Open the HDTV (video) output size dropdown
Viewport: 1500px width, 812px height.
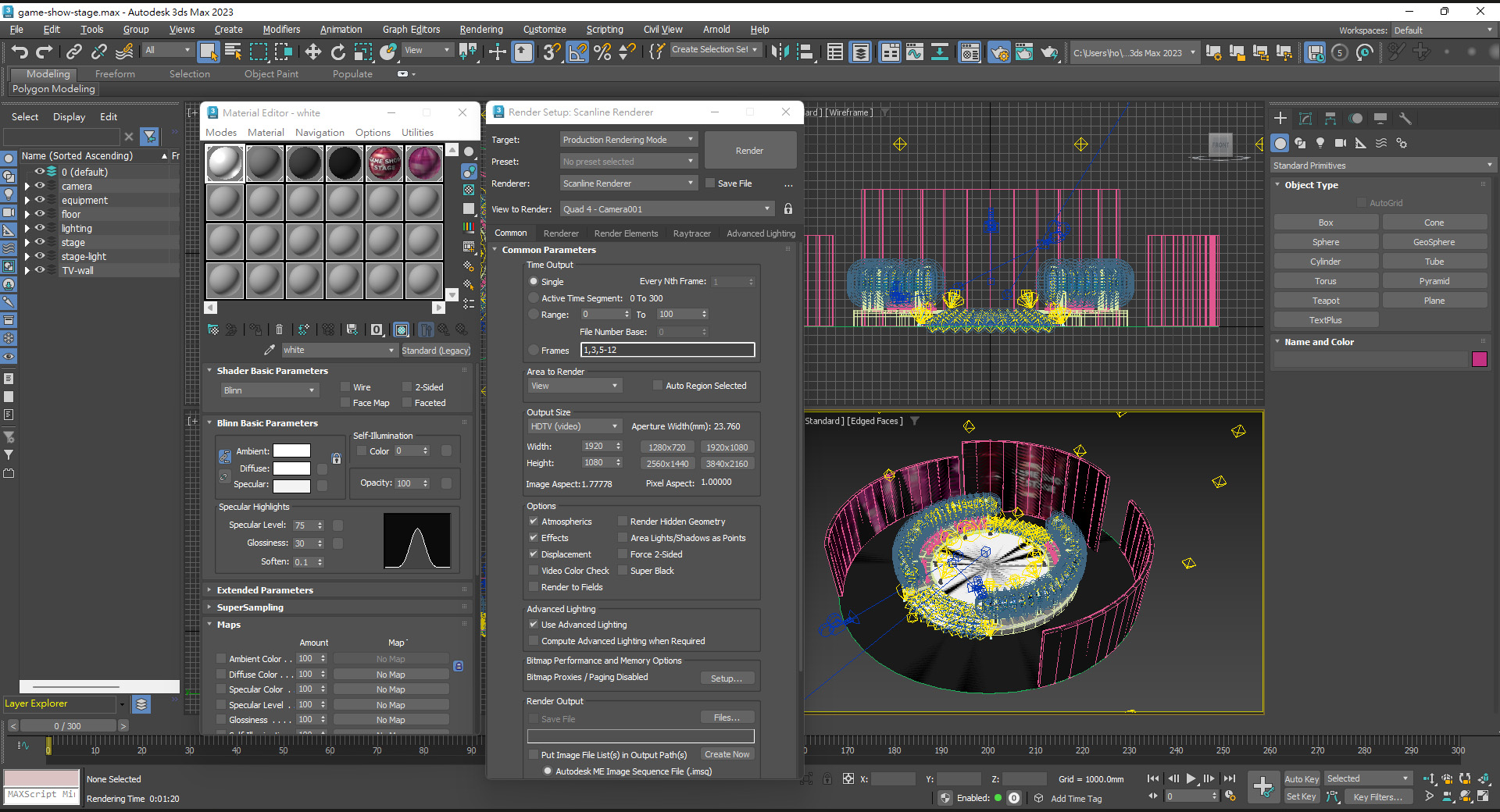point(573,426)
